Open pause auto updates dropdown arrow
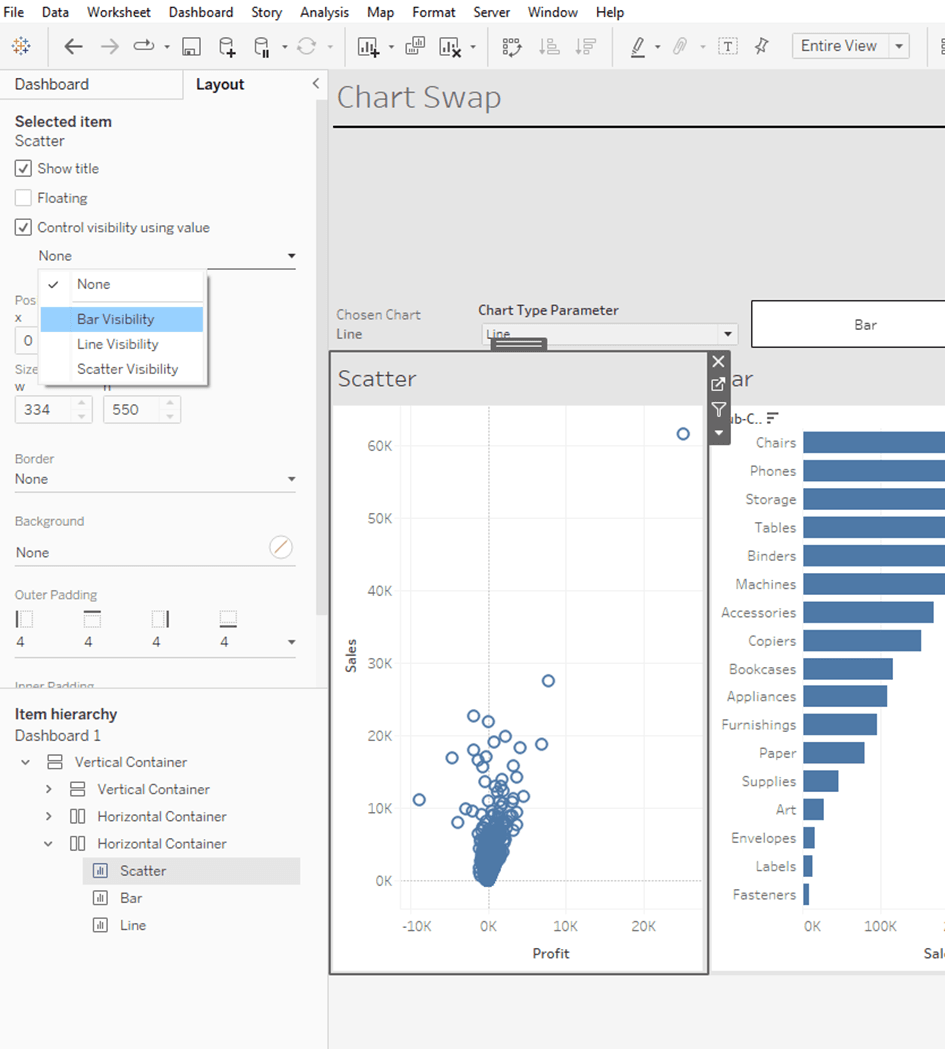The width and height of the screenshot is (945, 1049). coord(285,47)
